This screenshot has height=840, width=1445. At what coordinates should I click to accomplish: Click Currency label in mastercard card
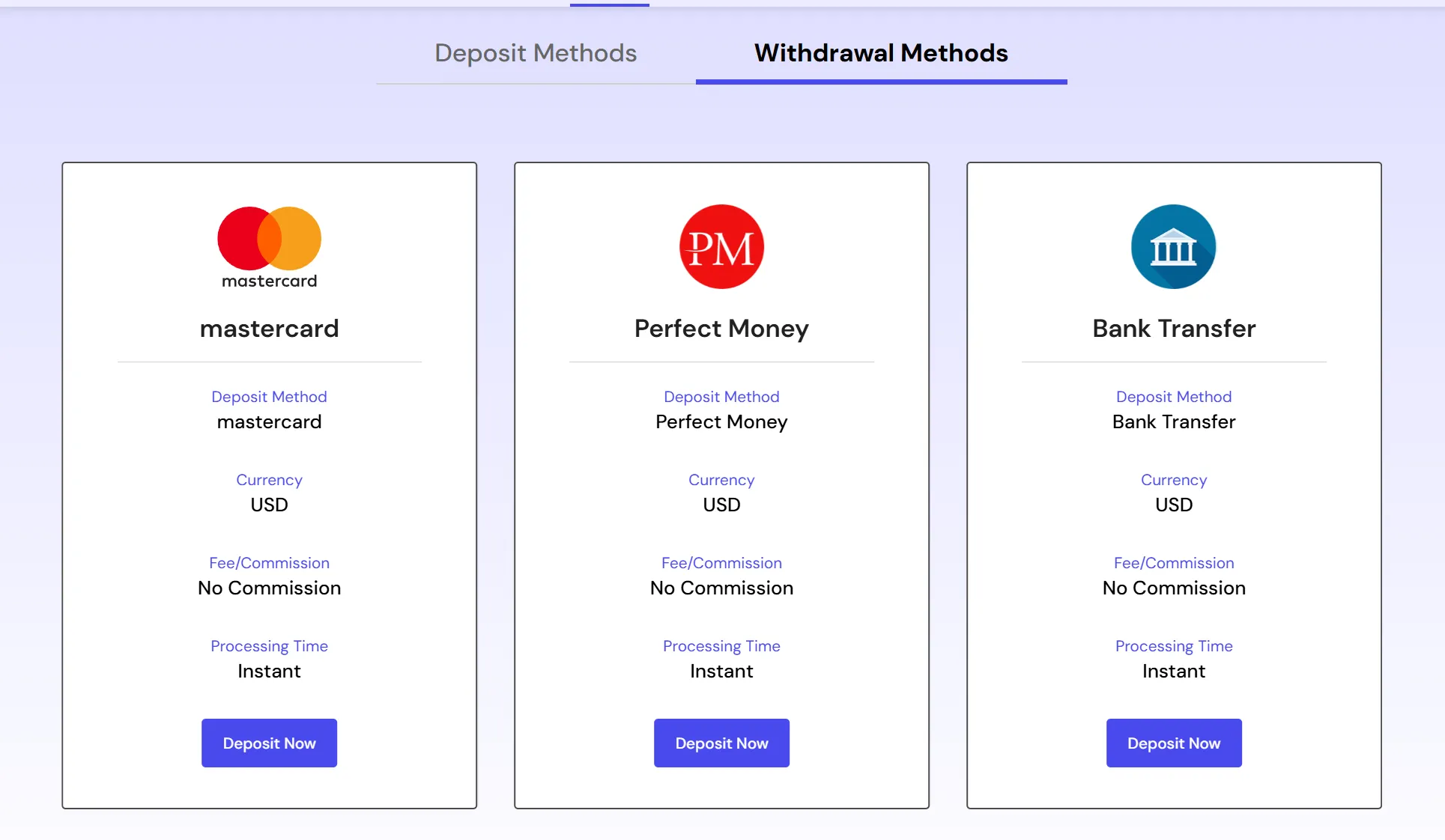click(270, 480)
